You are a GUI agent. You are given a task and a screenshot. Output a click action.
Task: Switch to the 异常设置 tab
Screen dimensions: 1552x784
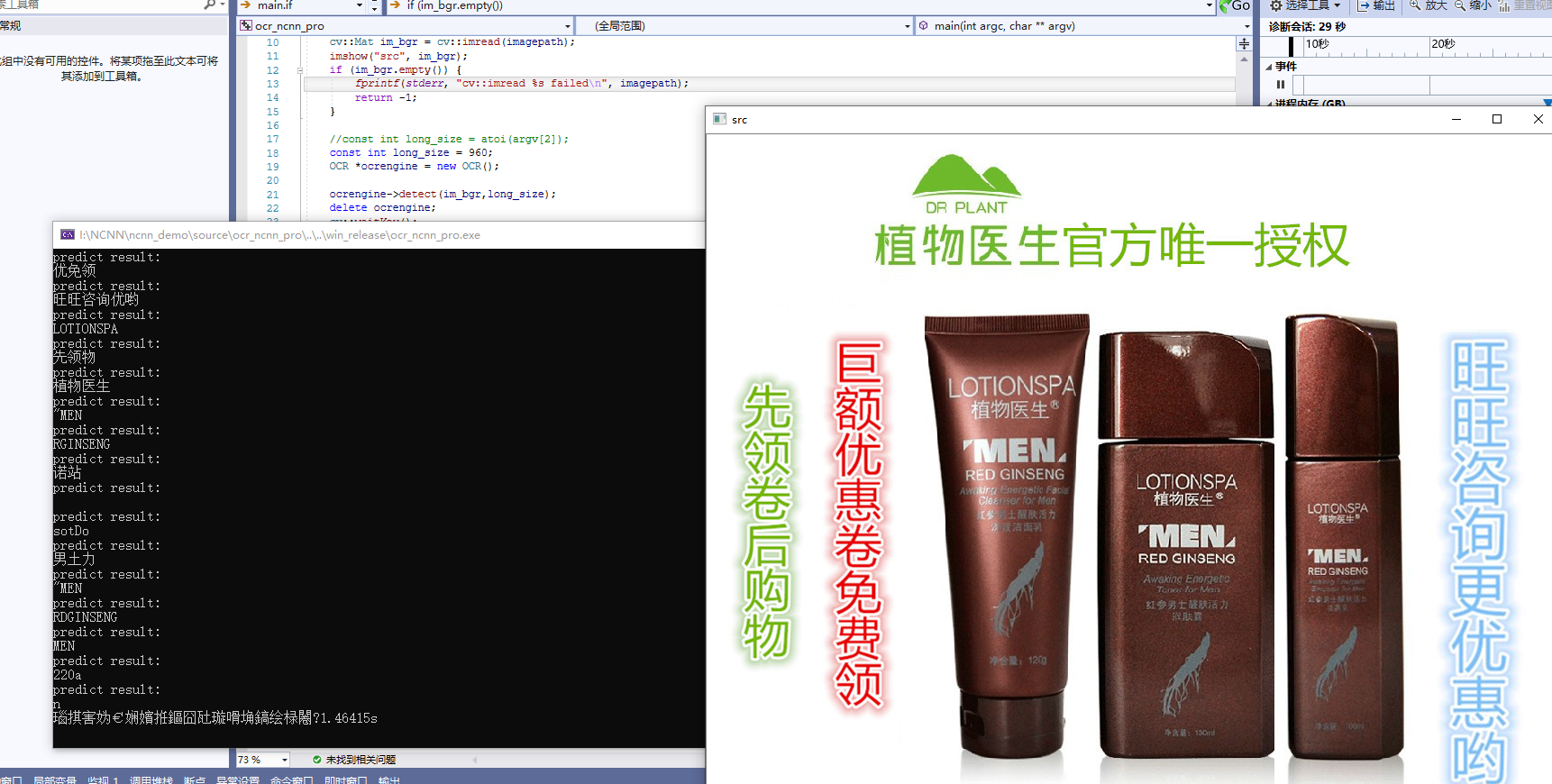tap(238, 779)
